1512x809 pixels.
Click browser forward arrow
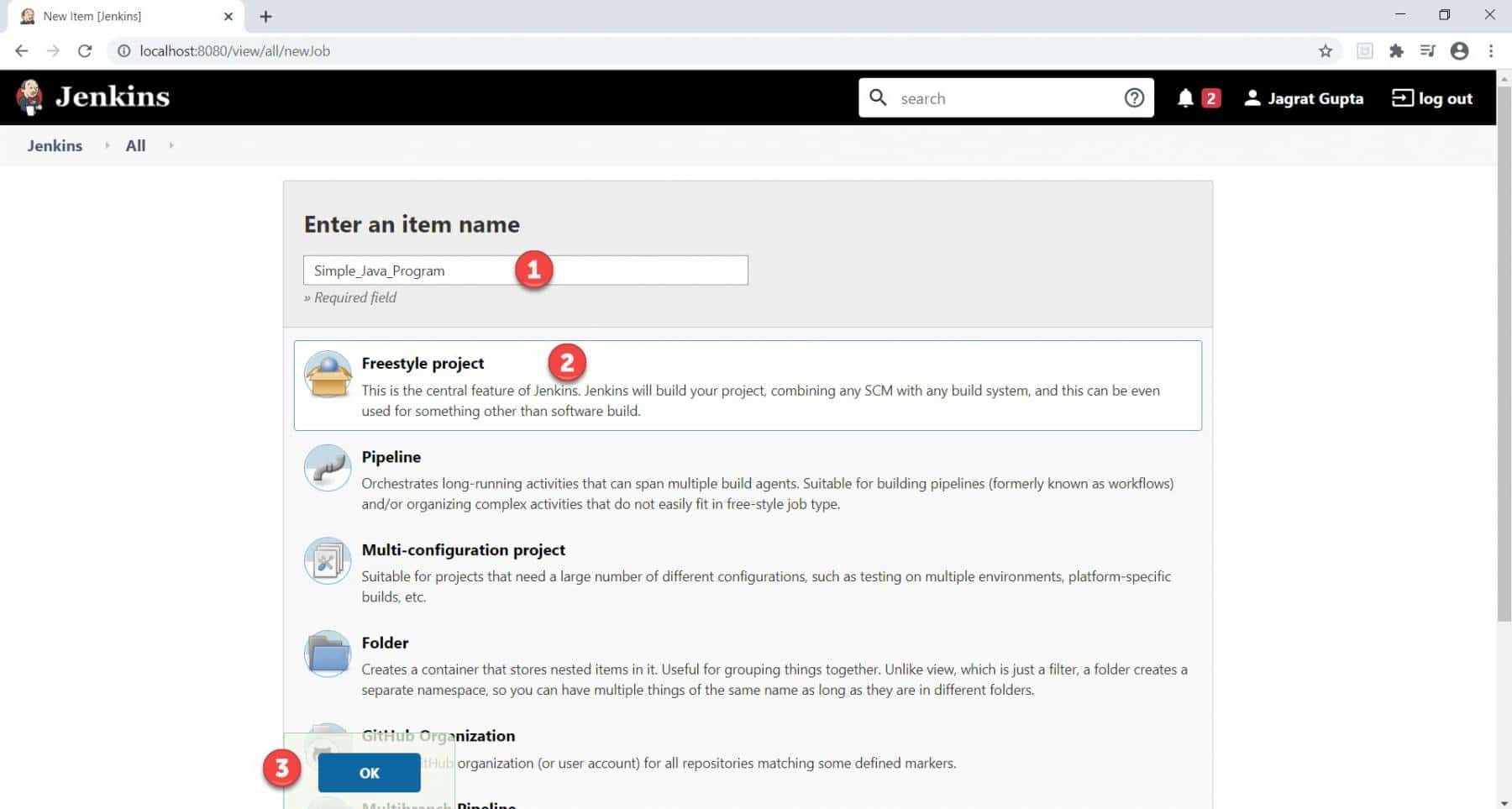point(53,51)
